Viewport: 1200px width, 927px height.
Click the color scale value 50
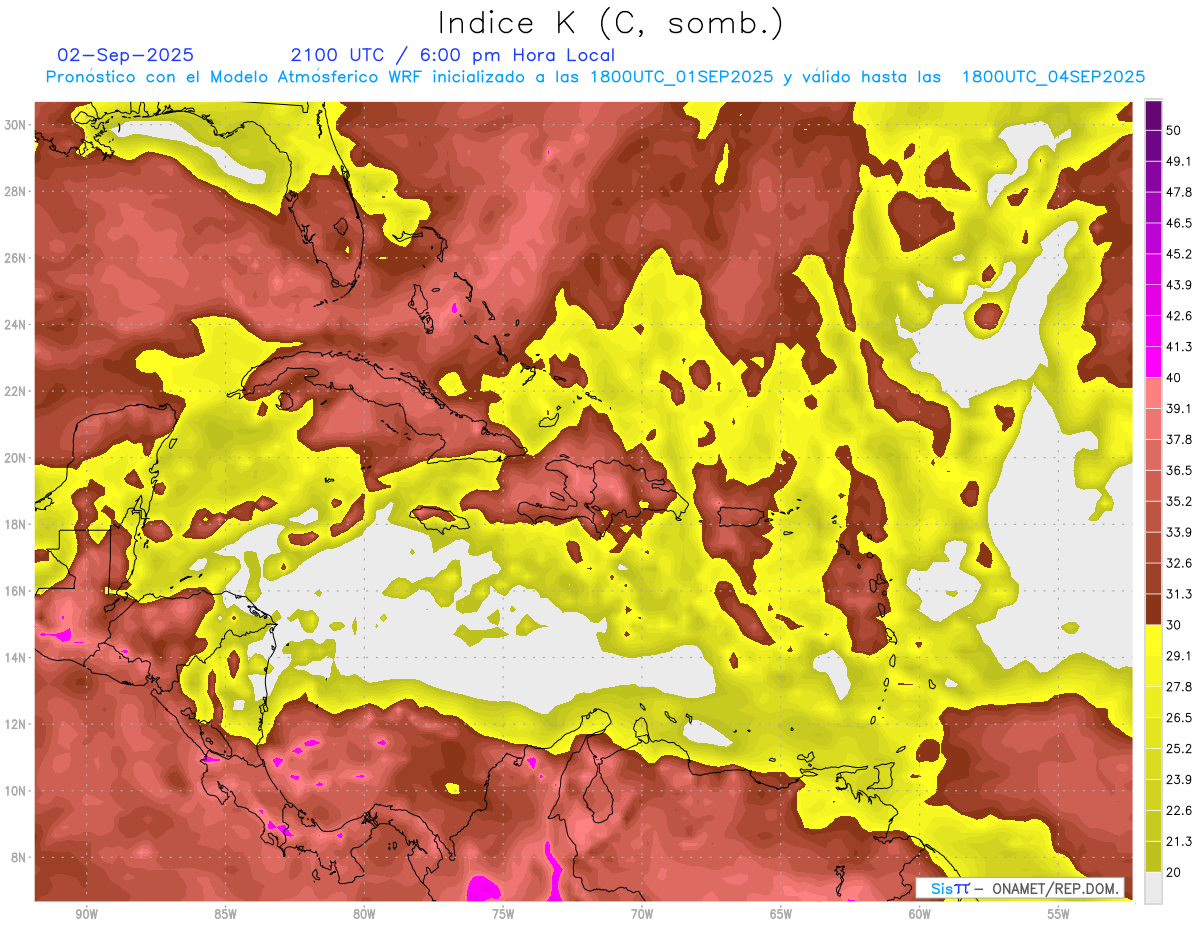pyautogui.click(x=1174, y=131)
